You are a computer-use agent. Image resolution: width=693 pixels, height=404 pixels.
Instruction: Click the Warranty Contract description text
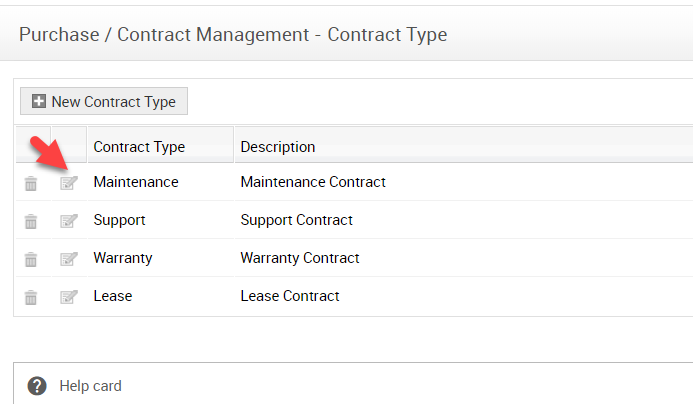[300, 258]
